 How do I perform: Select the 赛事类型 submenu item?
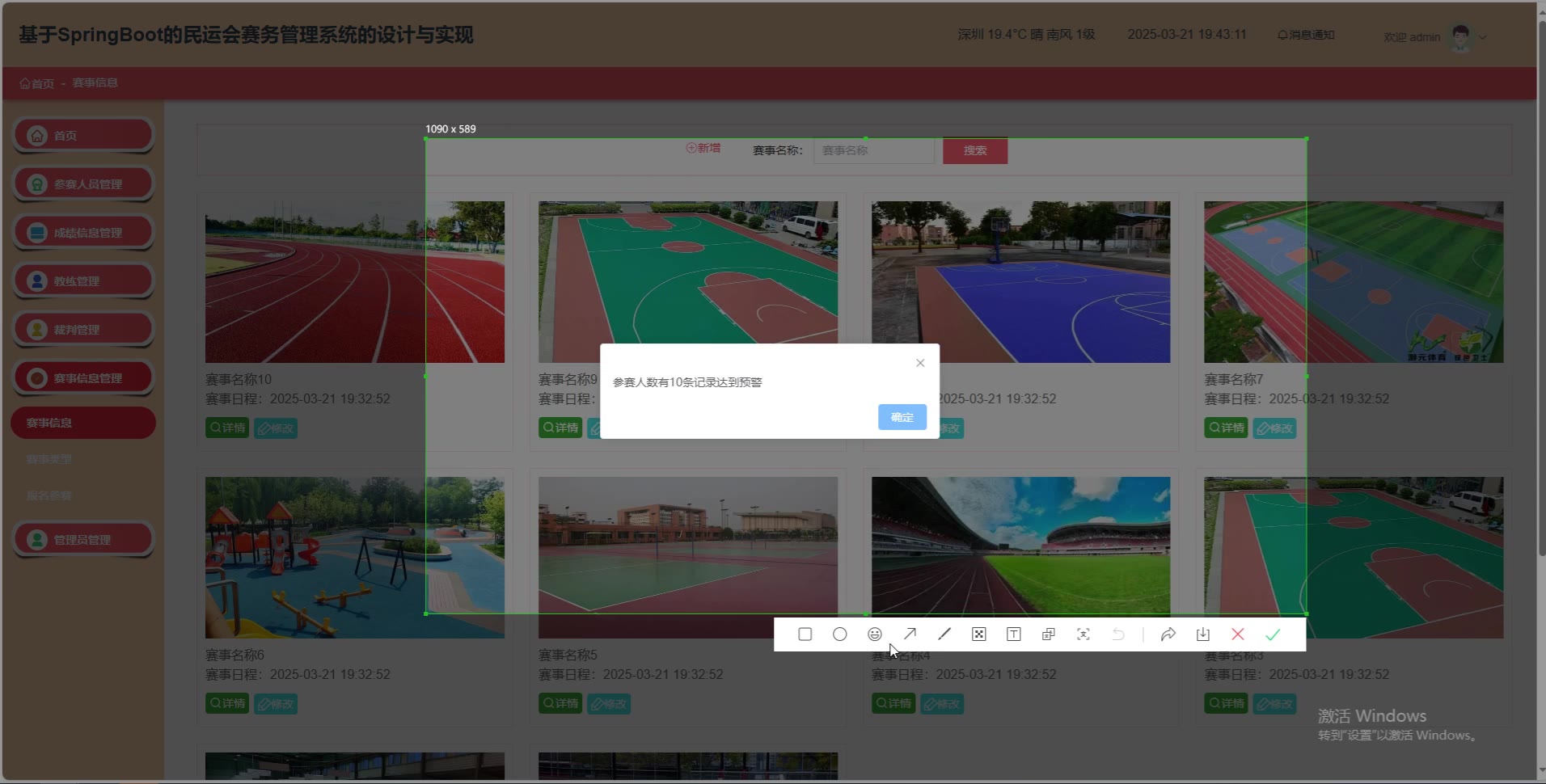coord(49,459)
